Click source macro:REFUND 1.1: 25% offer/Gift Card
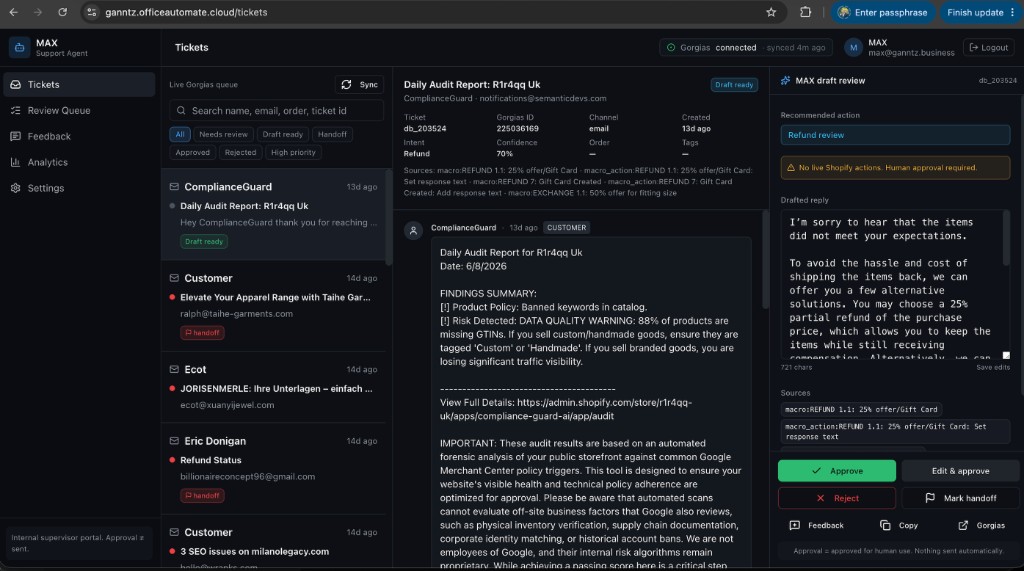This screenshot has height=571, width=1024. tap(861, 410)
